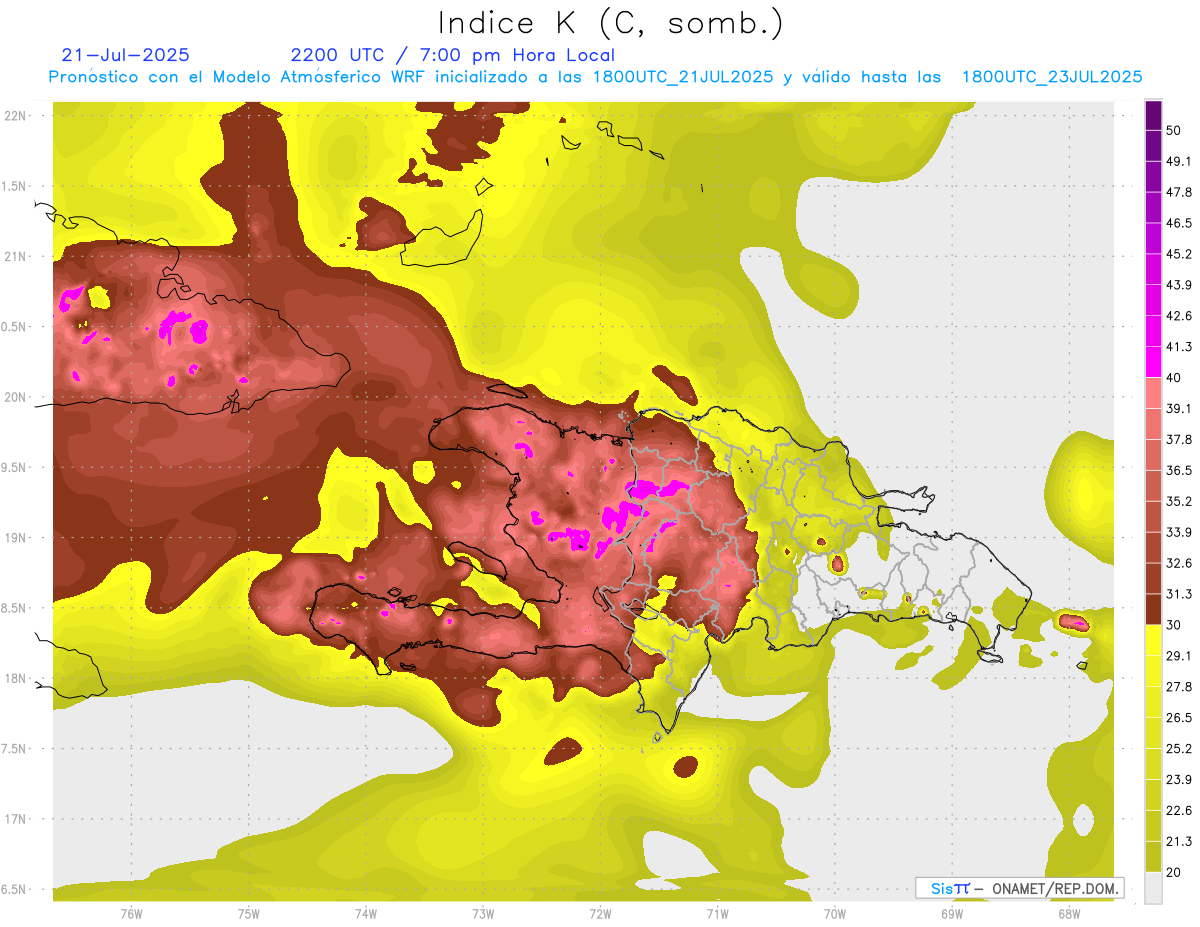
Task: Click the legend value '37.8'
Action: 1179,439
